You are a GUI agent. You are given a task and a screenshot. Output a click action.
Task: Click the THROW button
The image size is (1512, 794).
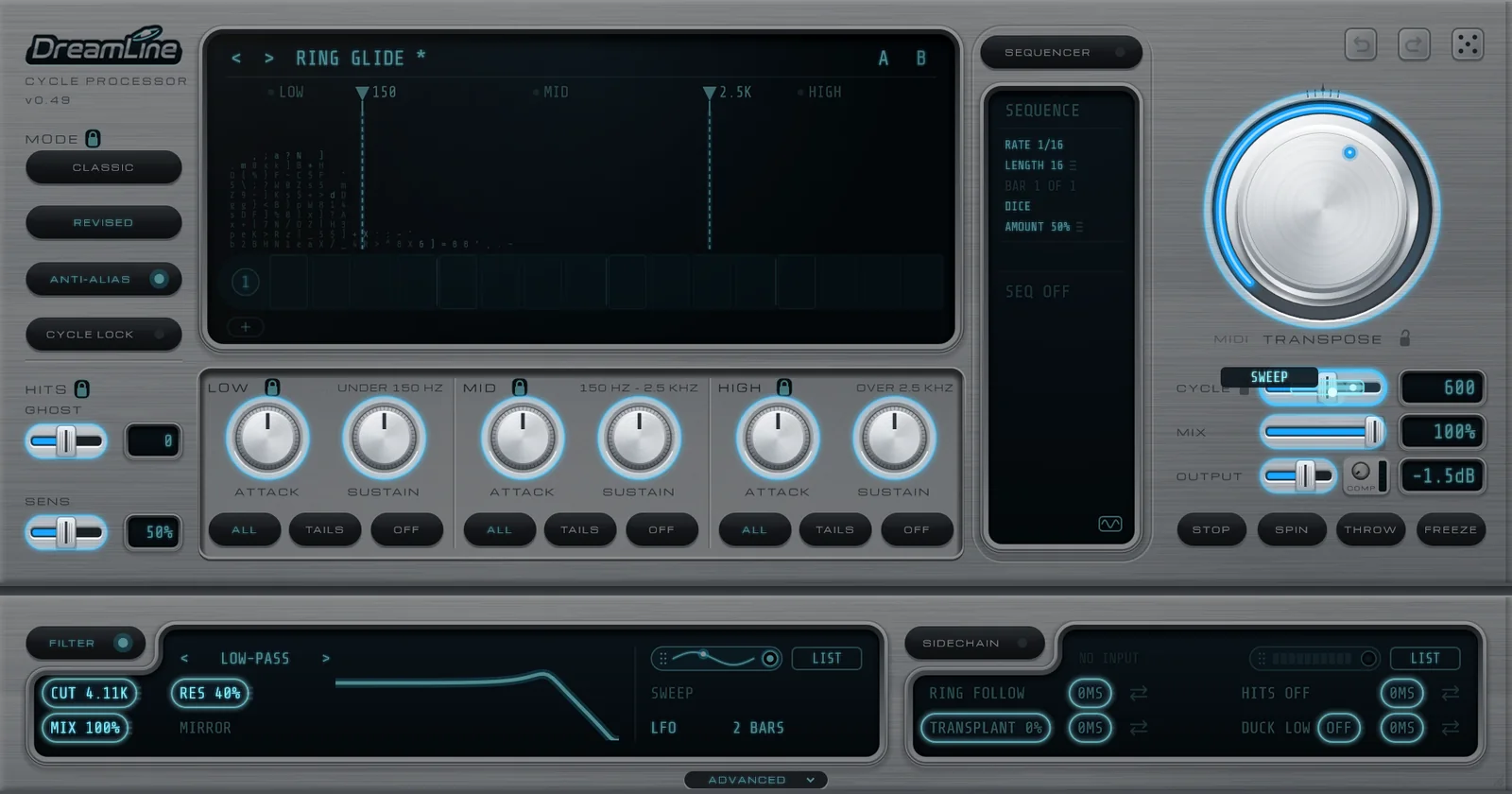1370,529
